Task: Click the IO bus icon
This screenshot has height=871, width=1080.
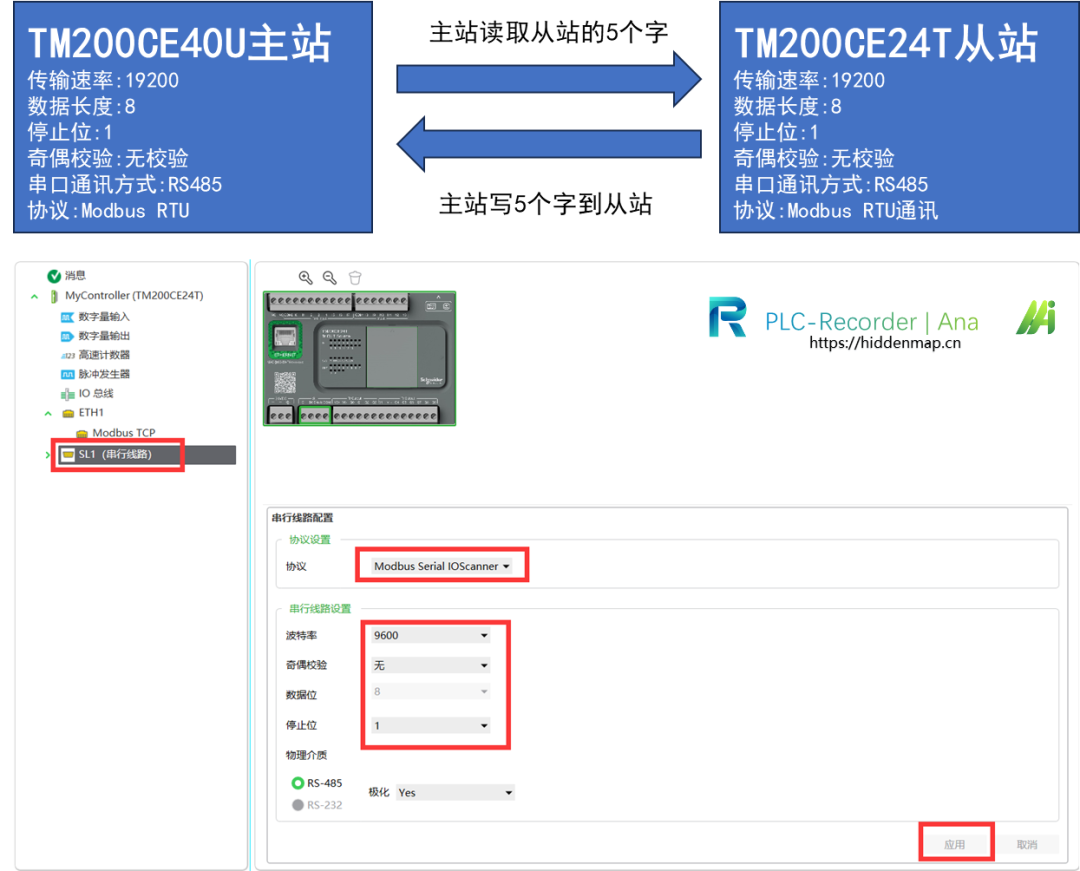Action: 68,394
